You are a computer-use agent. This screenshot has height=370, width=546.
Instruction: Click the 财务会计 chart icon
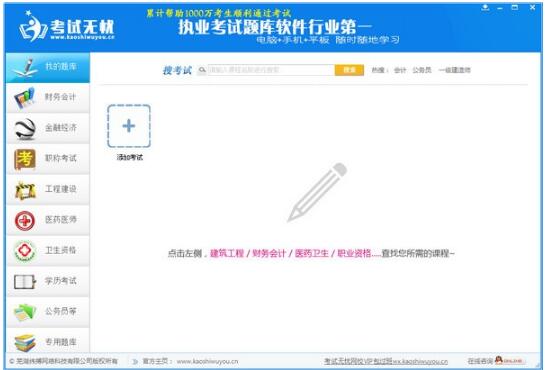(24, 98)
